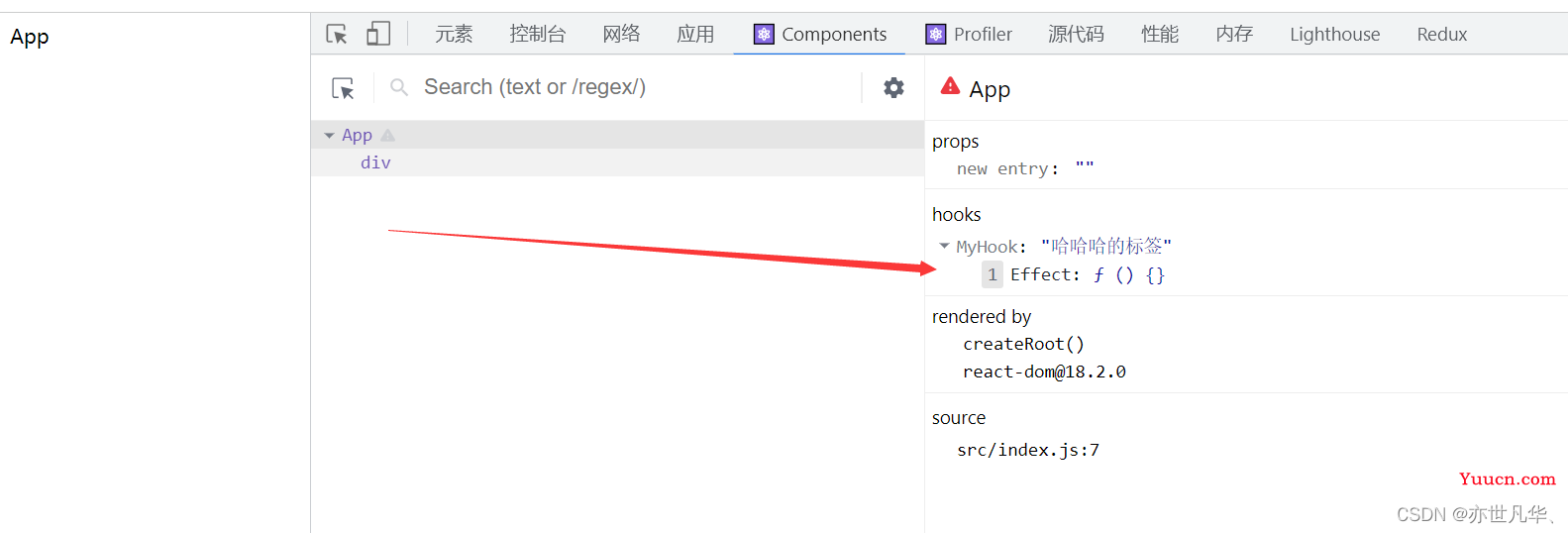Open the Profiler tab
The height and width of the screenshot is (533, 1568).
point(969,34)
